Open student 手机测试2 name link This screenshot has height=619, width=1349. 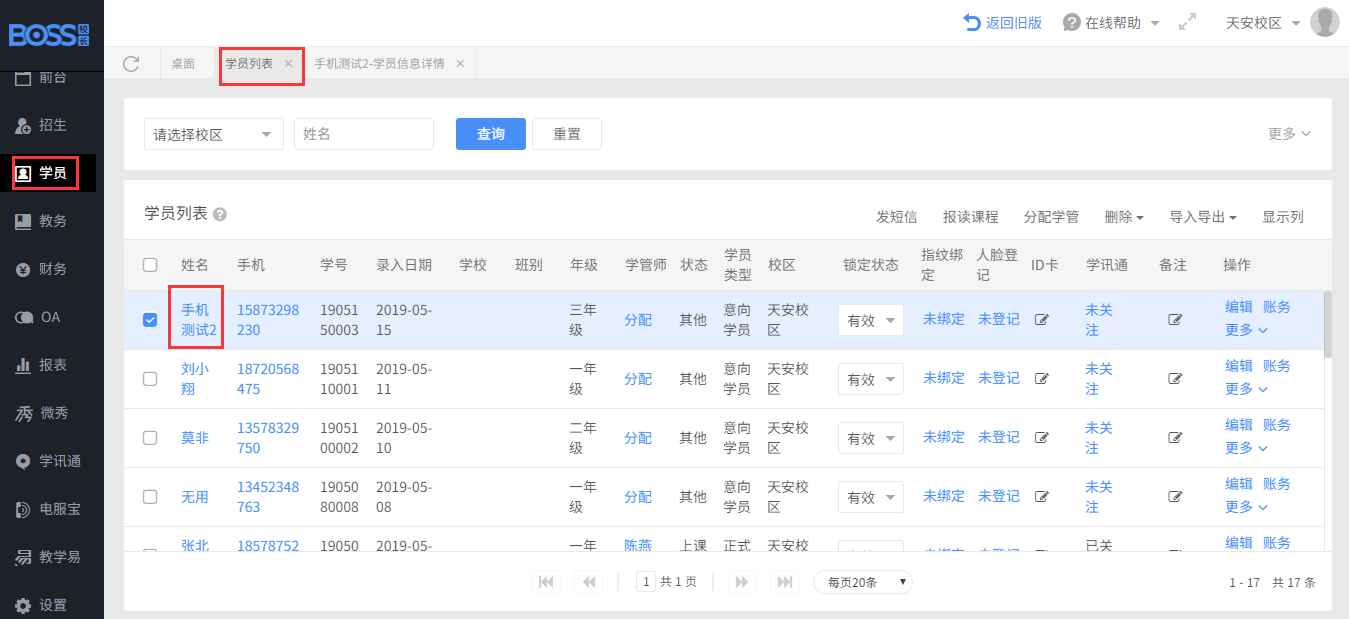click(x=197, y=319)
